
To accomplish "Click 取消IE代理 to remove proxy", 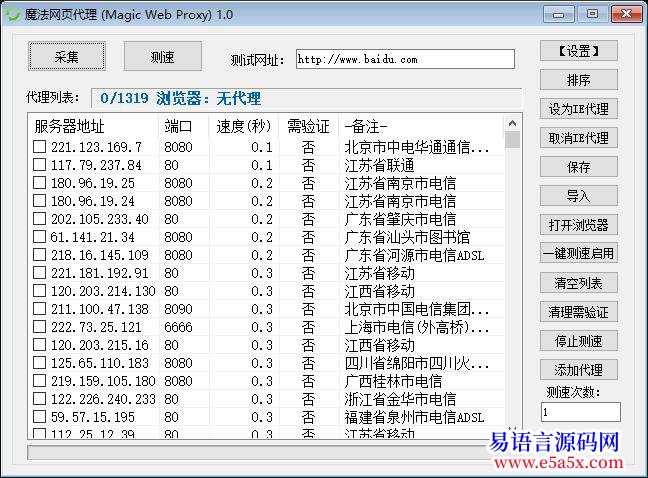I will pos(579,138).
